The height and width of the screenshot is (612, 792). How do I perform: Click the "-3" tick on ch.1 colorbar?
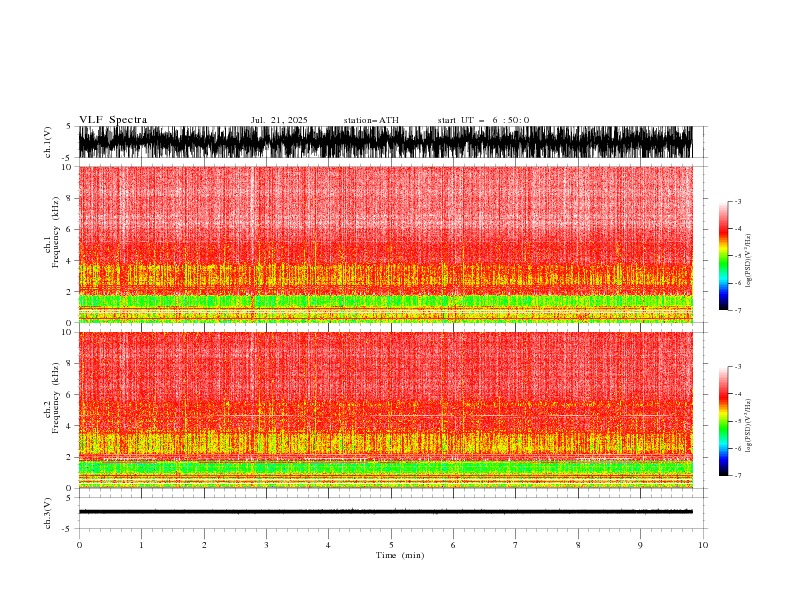[x=737, y=201]
